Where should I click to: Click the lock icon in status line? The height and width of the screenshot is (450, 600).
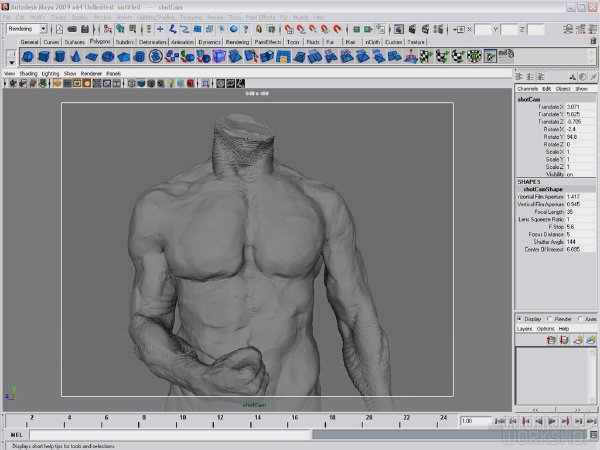pyautogui.click(x=259, y=29)
